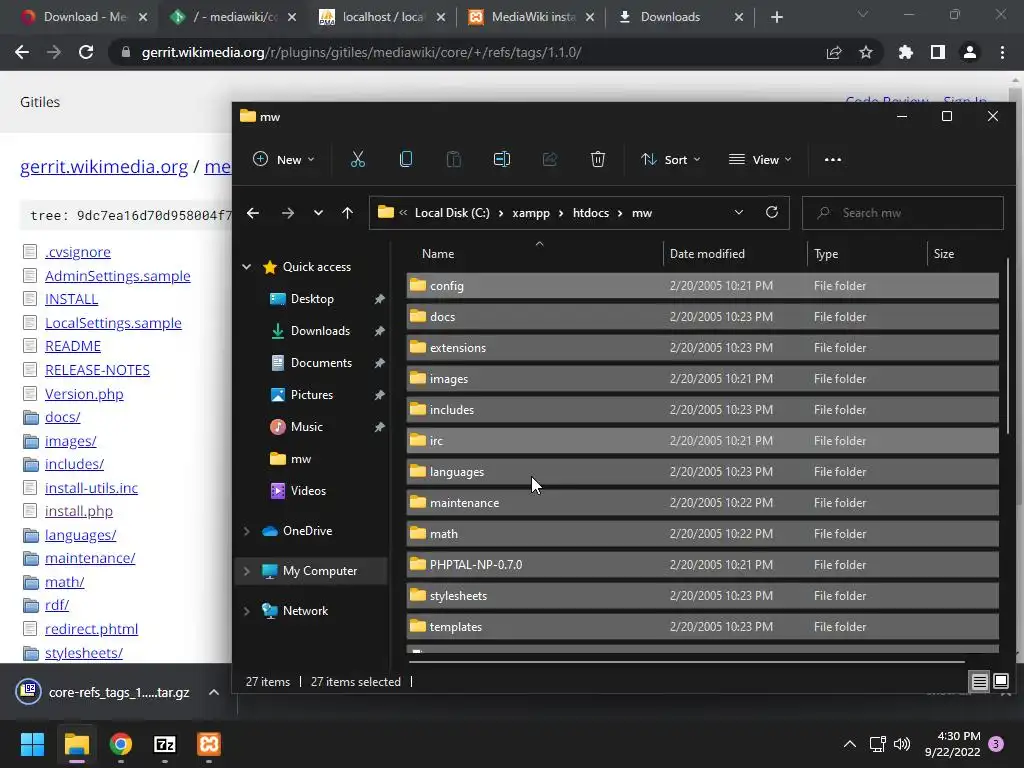Image resolution: width=1024 pixels, height=768 pixels.
Task: Open the maintenance/ folder link on Gitiles
Action: (90, 558)
